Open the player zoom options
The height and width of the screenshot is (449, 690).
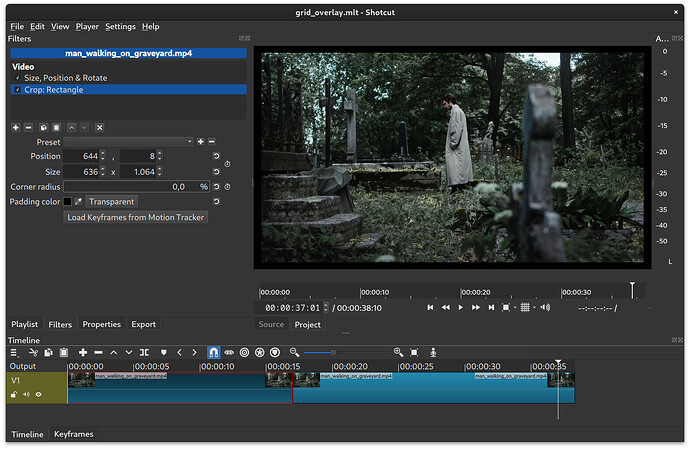click(x=508, y=308)
